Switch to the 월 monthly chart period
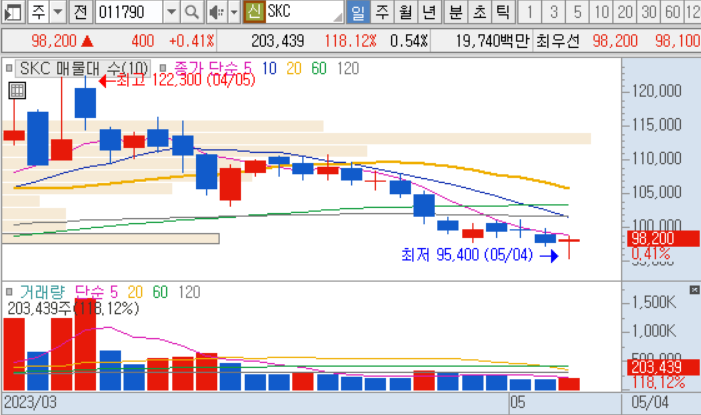Viewport: 701px width, 415px height. [x=405, y=12]
